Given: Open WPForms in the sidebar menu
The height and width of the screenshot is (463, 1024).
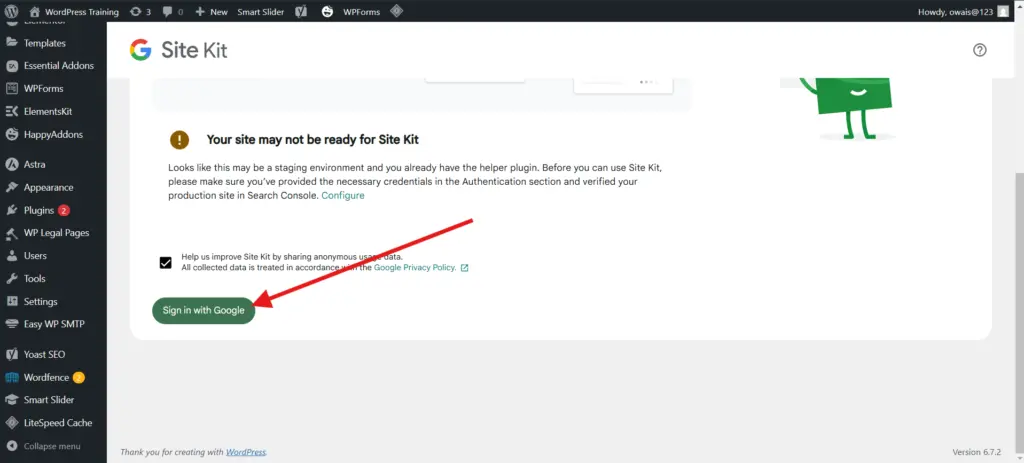Looking at the screenshot, I should click(44, 88).
